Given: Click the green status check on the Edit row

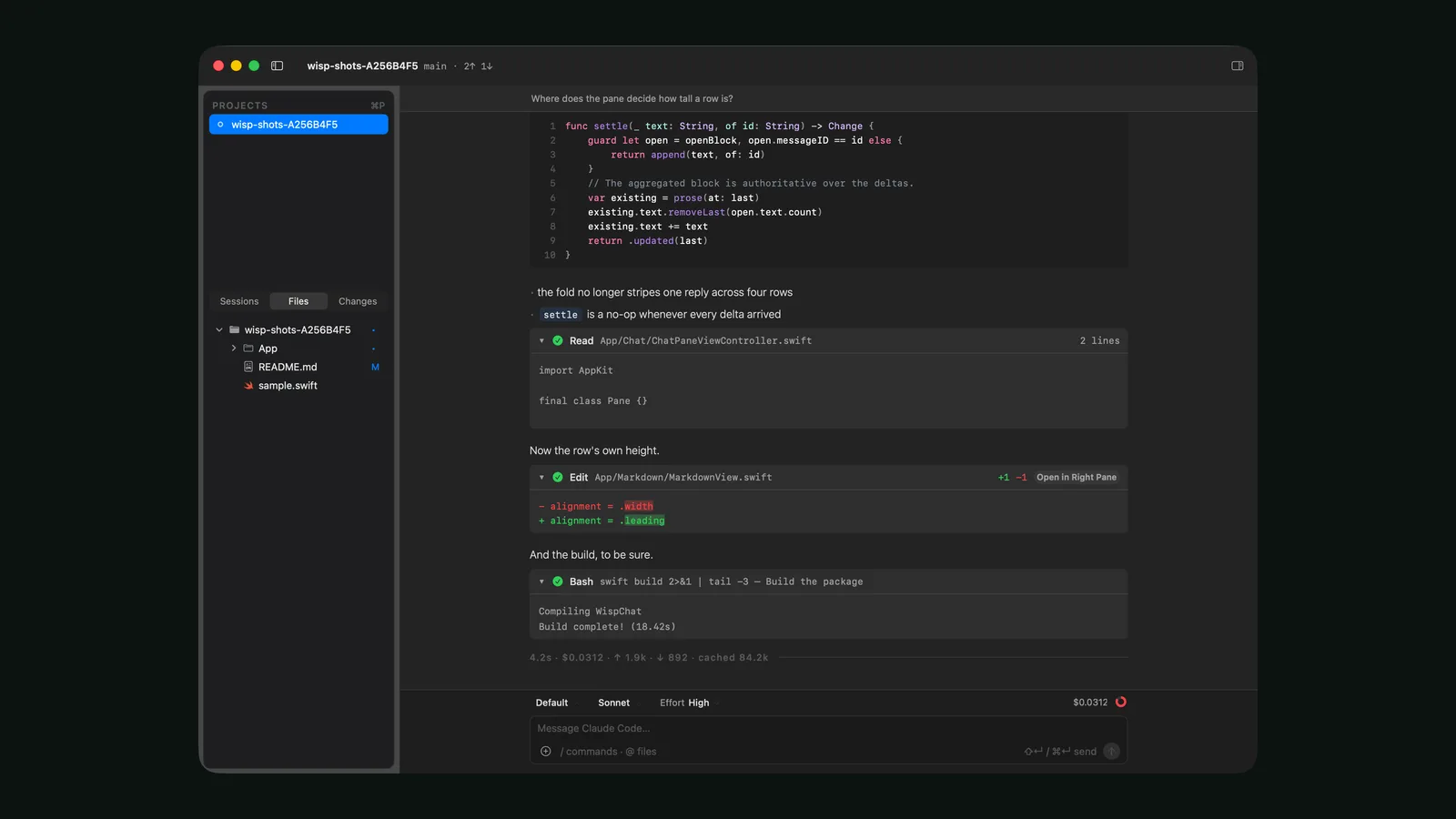Looking at the screenshot, I should (558, 477).
